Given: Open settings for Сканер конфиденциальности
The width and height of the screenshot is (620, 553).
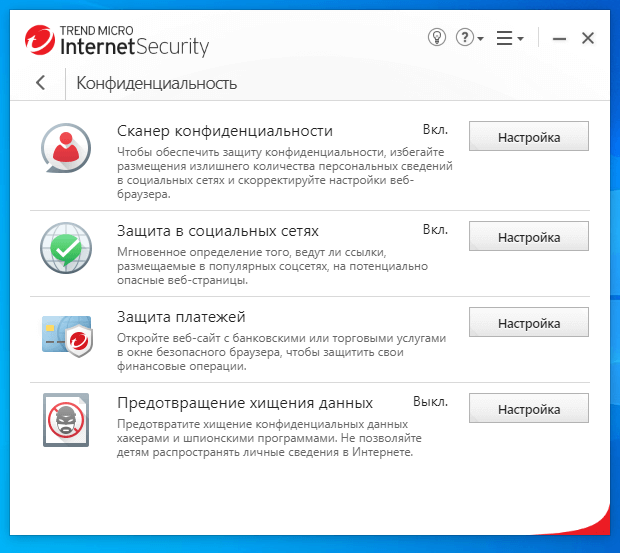Looking at the screenshot, I should (528, 137).
